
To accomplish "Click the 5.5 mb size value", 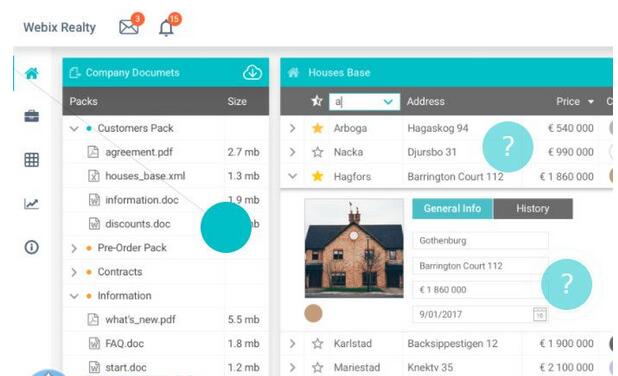I will pos(243,319).
